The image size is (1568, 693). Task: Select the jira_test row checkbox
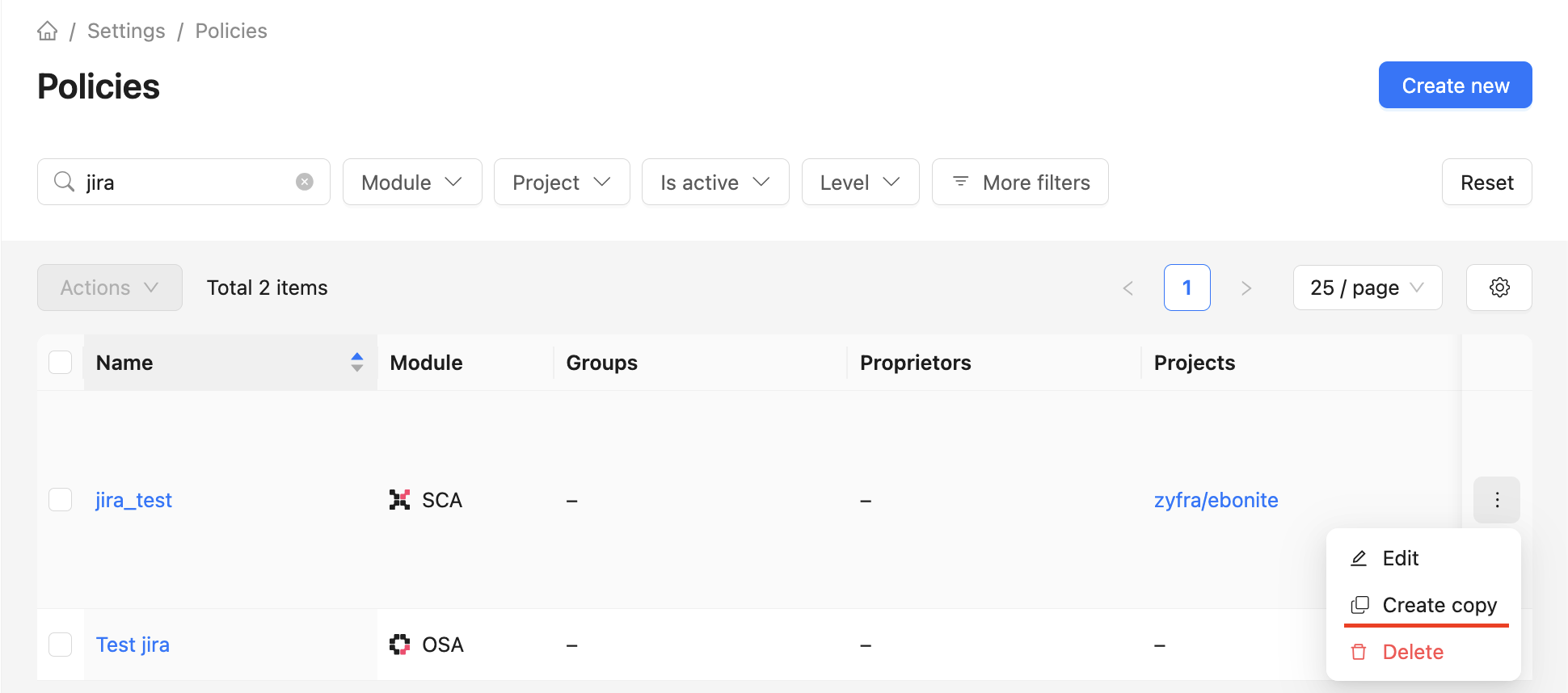(61, 500)
